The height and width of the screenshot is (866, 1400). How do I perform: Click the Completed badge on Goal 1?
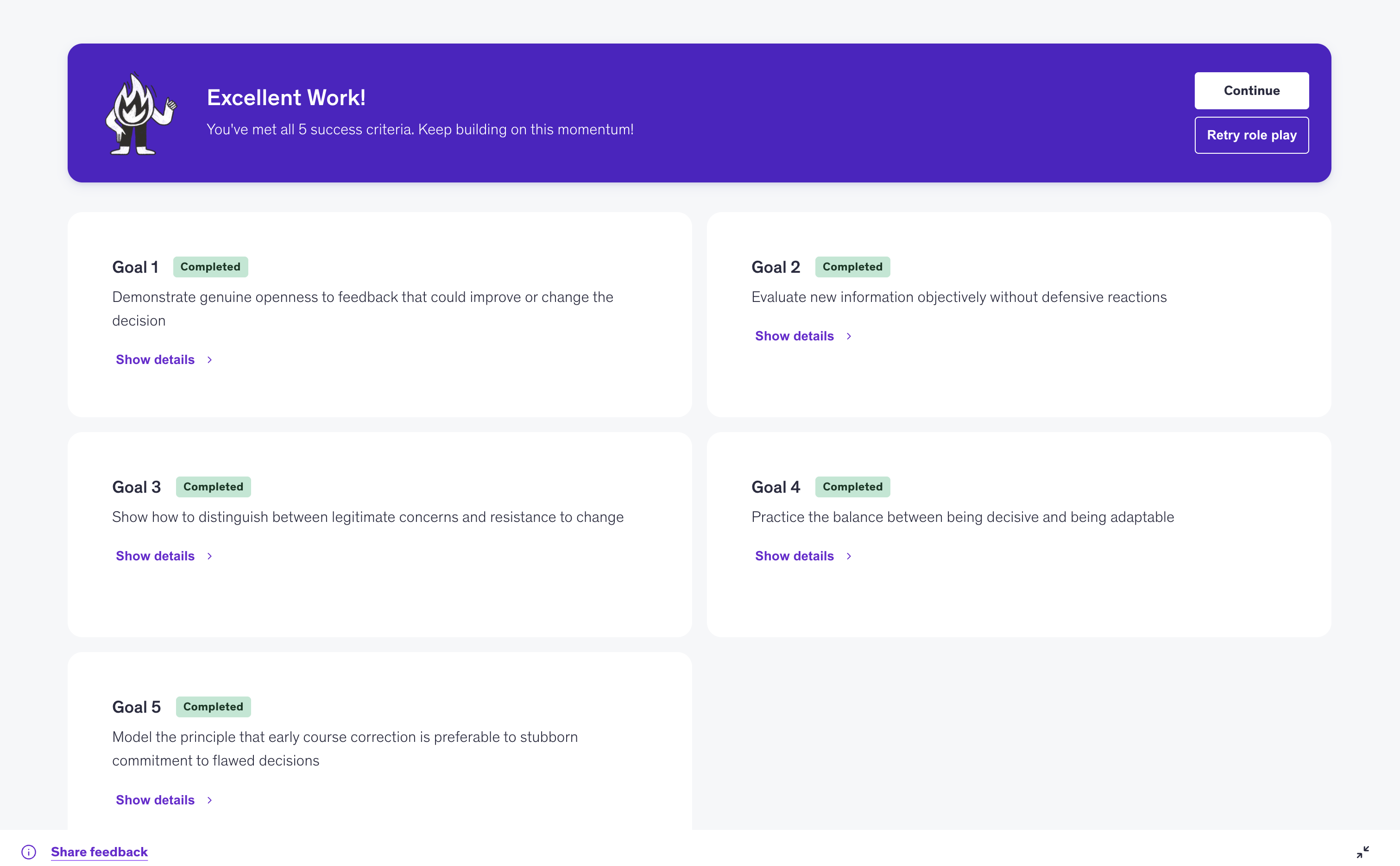pyautogui.click(x=210, y=267)
